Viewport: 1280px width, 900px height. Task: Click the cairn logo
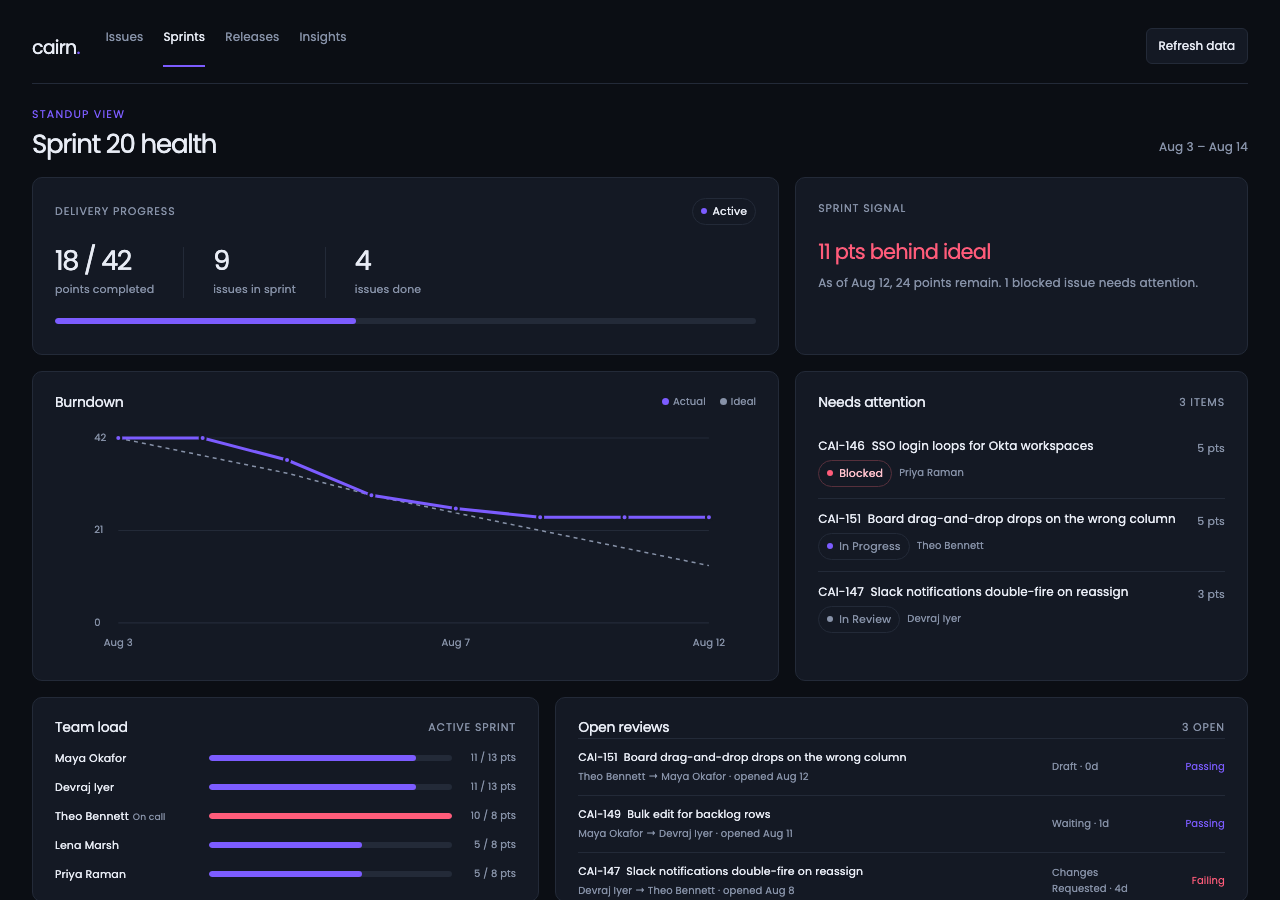[56, 47]
